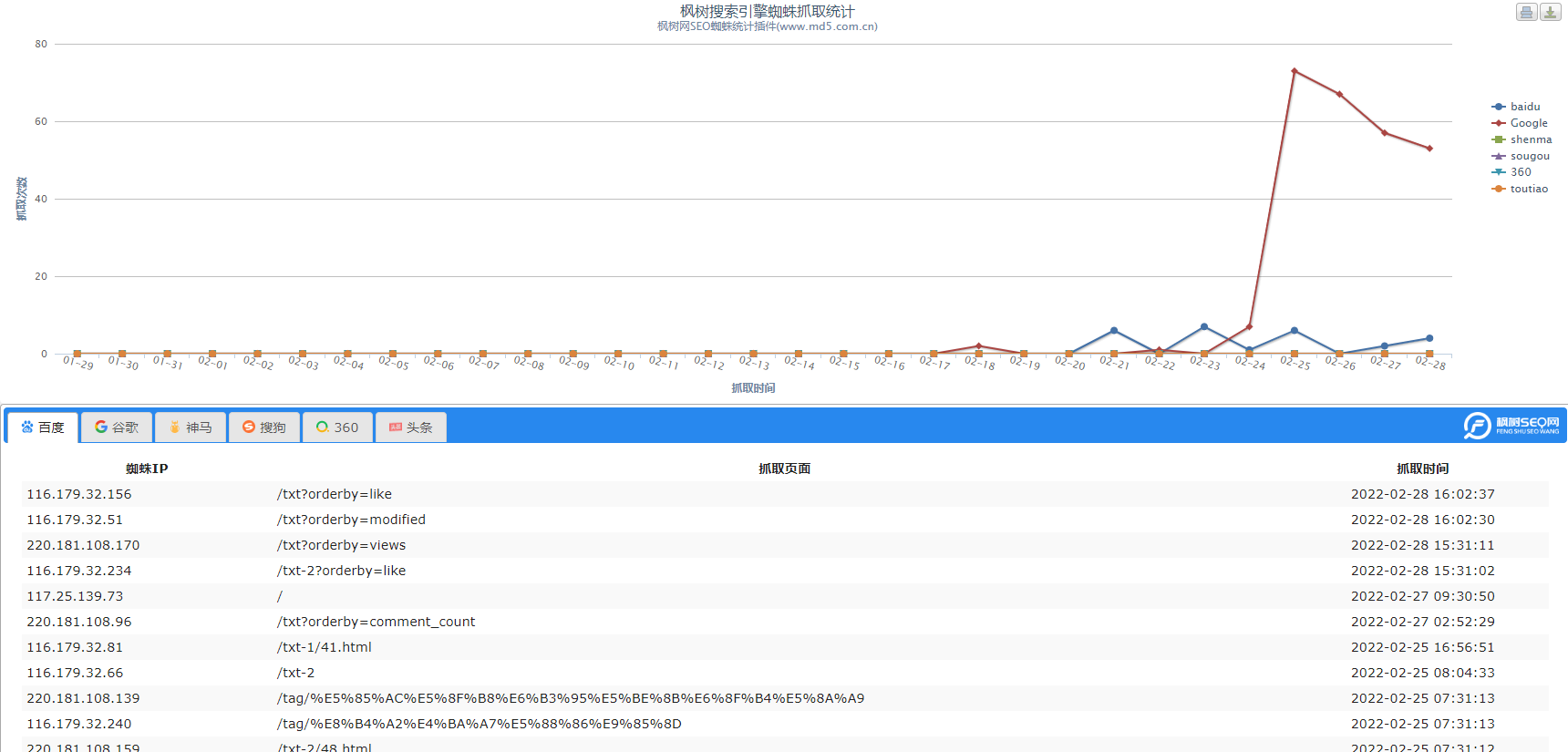Switch to the 谷歌 tab
The image size is (1568, 752).
[x=117, y=427]
